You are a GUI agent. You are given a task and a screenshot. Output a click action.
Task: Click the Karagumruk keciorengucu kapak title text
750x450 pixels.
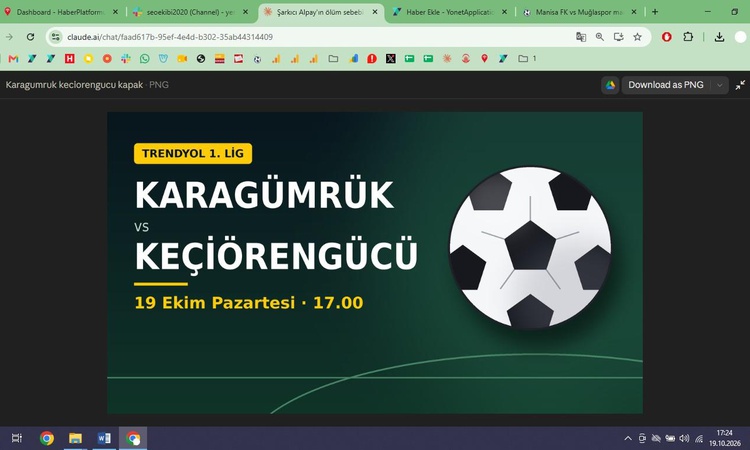[74, 85]
